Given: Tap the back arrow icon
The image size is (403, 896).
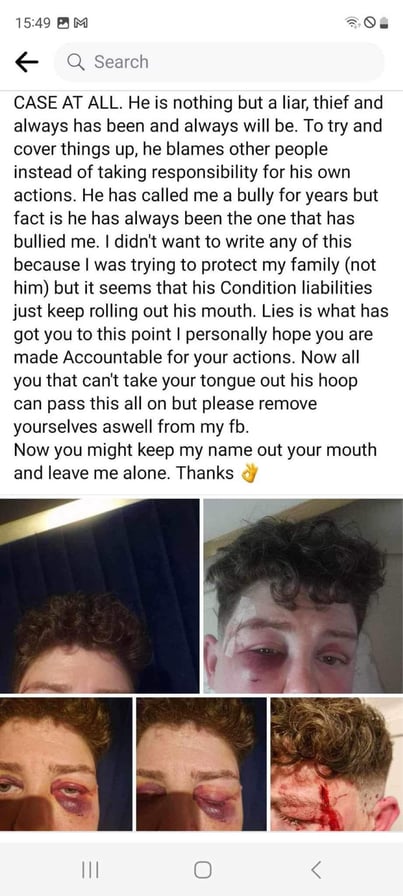Looking at the screenshot, I should pyautogui.click(x=26, y=62).
